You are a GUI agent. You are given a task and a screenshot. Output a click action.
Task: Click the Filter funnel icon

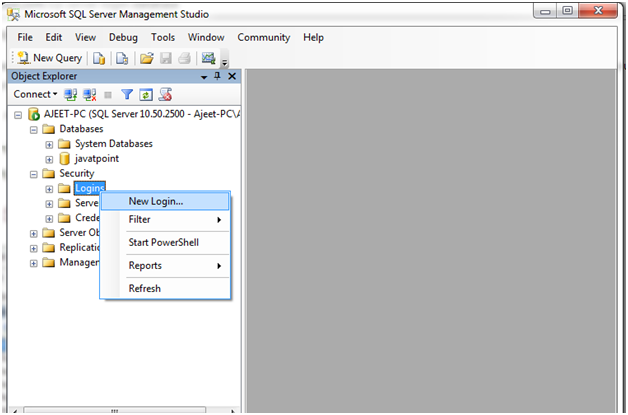(x=127, y=94)
